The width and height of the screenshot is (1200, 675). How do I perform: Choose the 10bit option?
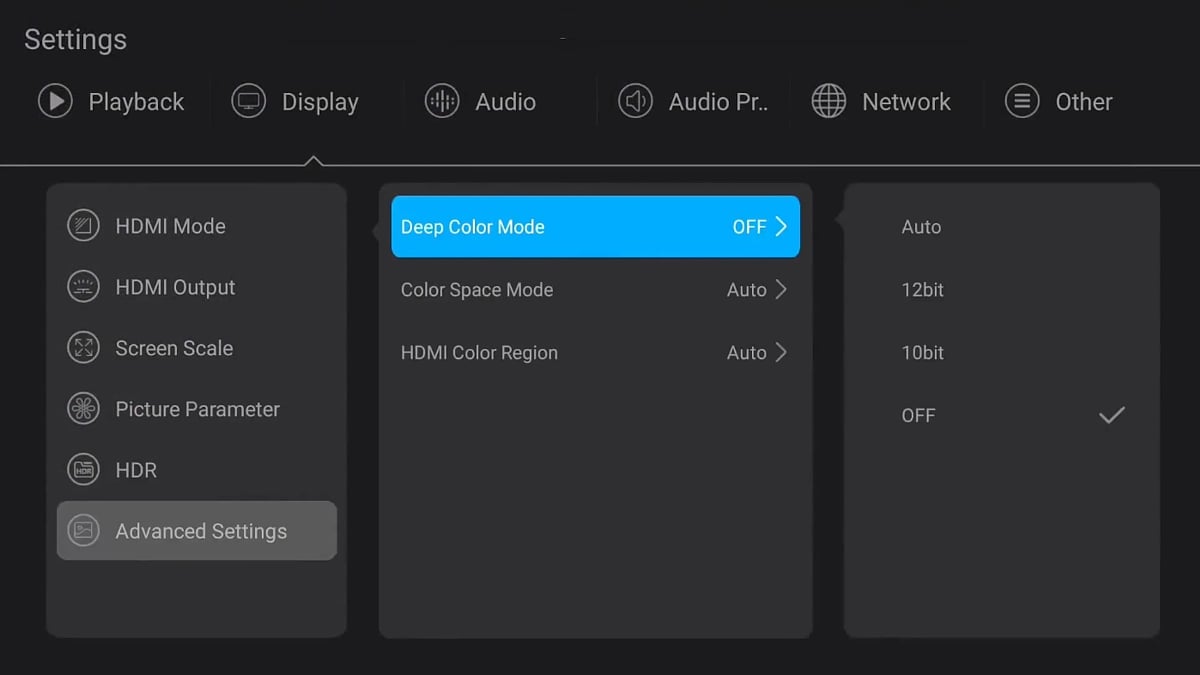point(922,353)
